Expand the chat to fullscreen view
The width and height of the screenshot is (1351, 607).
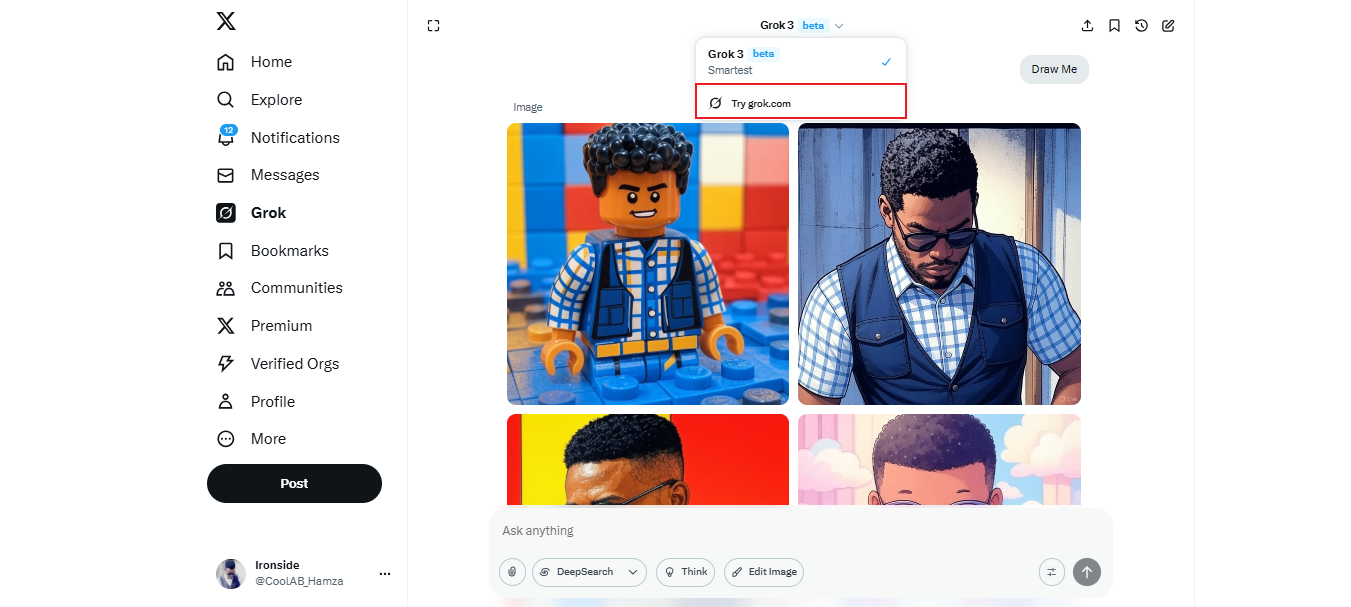(x=433, y=25)
